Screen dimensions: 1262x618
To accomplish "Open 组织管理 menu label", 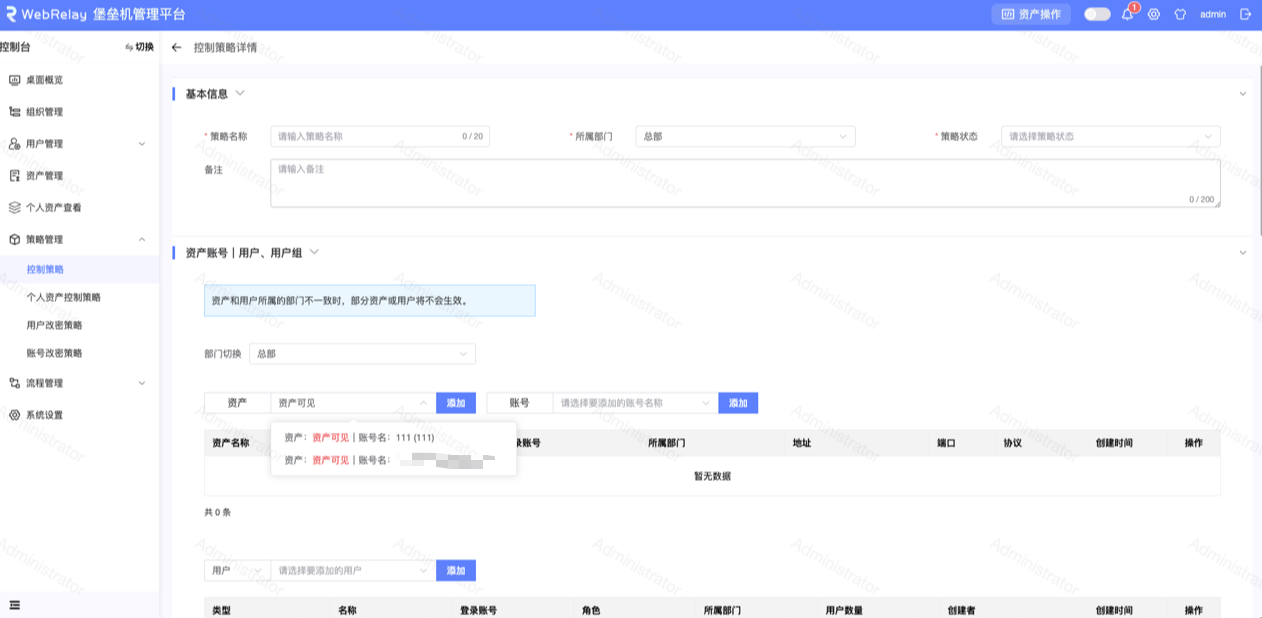I will (44, 112).
